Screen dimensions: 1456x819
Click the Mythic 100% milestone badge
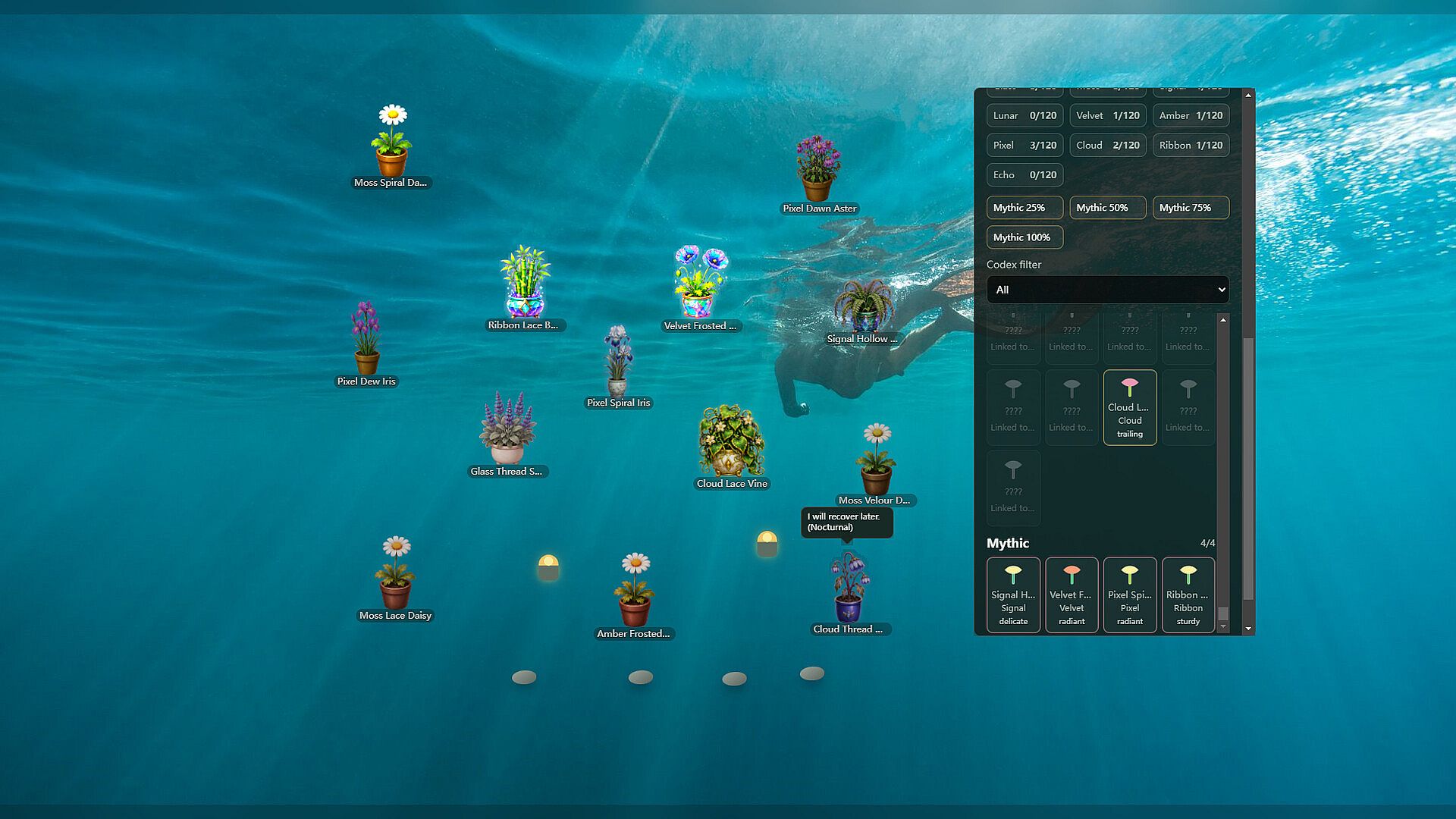pyautogui.click(x=1025, y=237)
